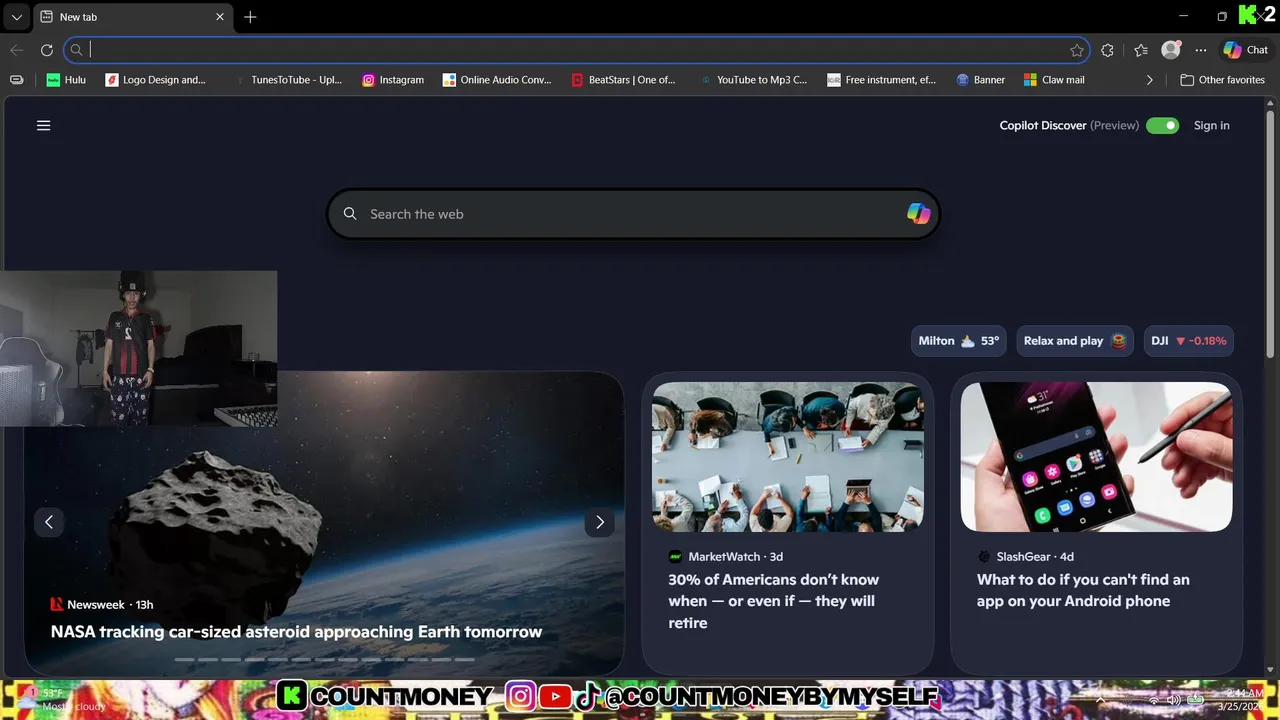Click the Newsweek source label
The width and height of the screenshot is (1280, 720).
tap(96, 605)
